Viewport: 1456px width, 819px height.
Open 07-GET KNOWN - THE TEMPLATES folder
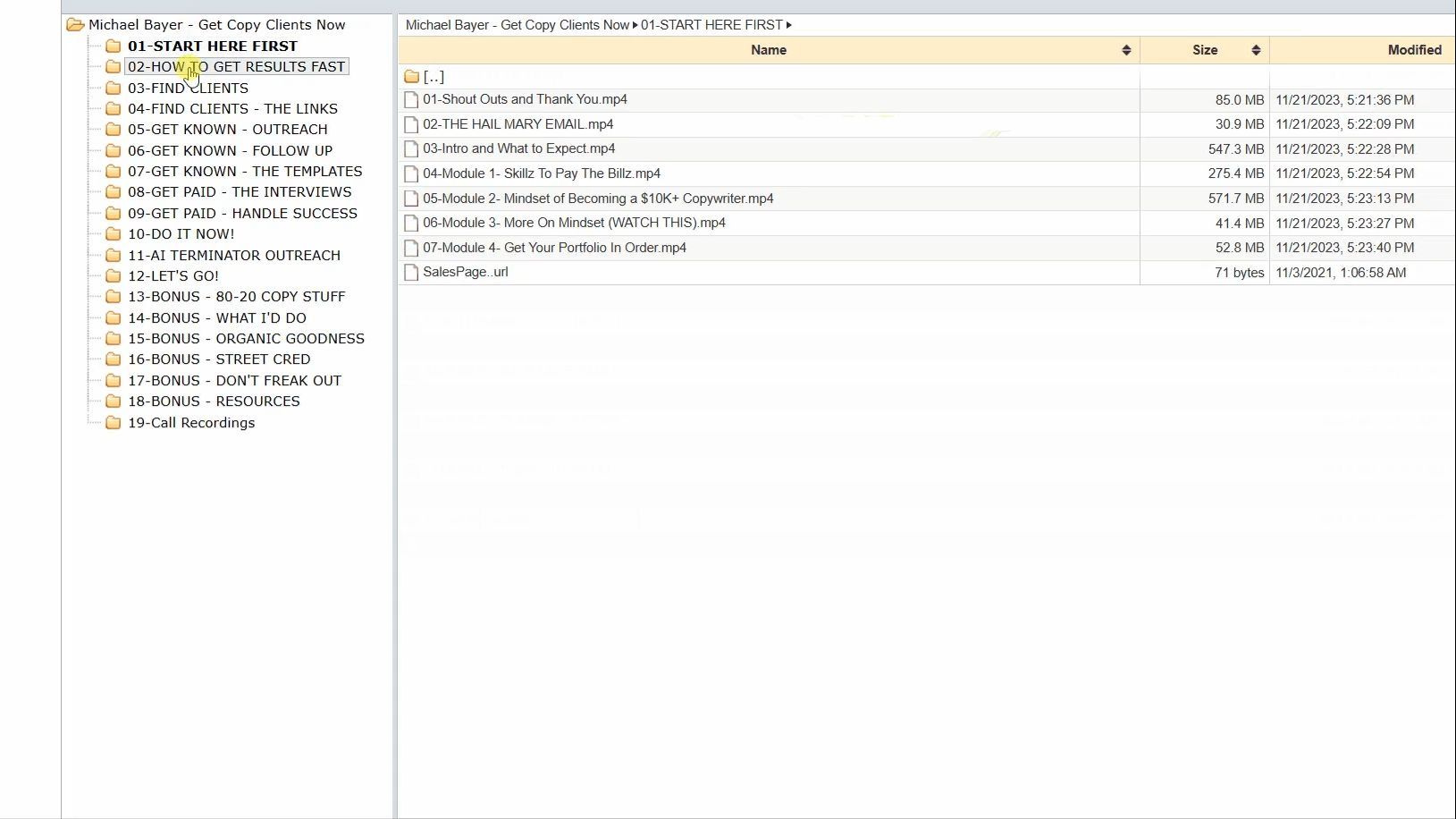coord(245,171)
